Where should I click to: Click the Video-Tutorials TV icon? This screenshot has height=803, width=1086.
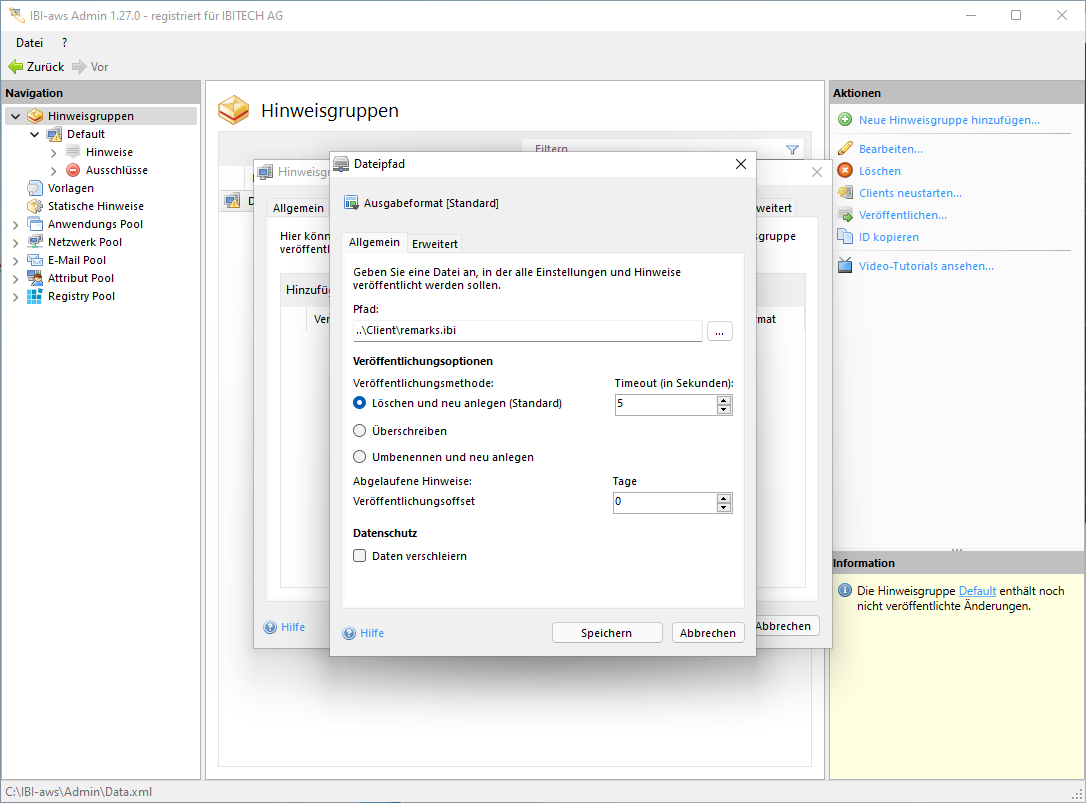coord(845,266)
